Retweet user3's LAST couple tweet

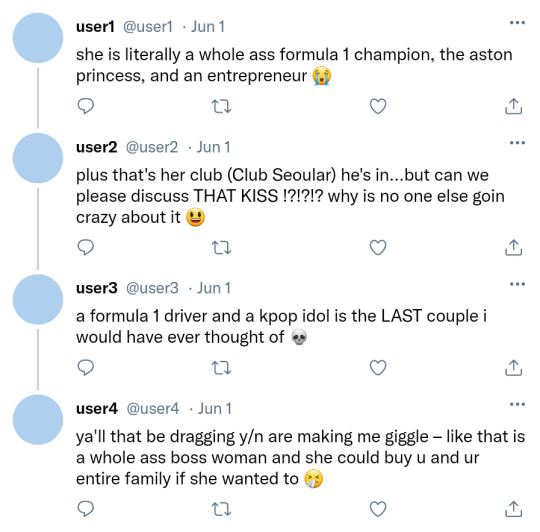point(221,368)
